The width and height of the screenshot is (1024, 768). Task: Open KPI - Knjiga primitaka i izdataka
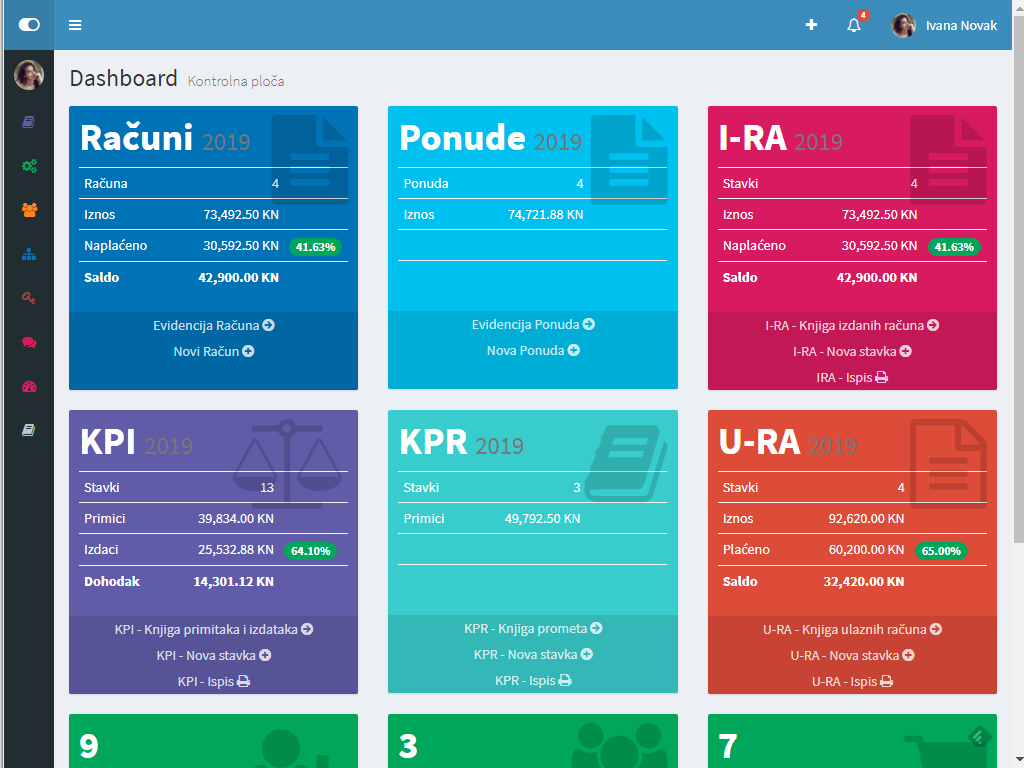pos(213,629)
